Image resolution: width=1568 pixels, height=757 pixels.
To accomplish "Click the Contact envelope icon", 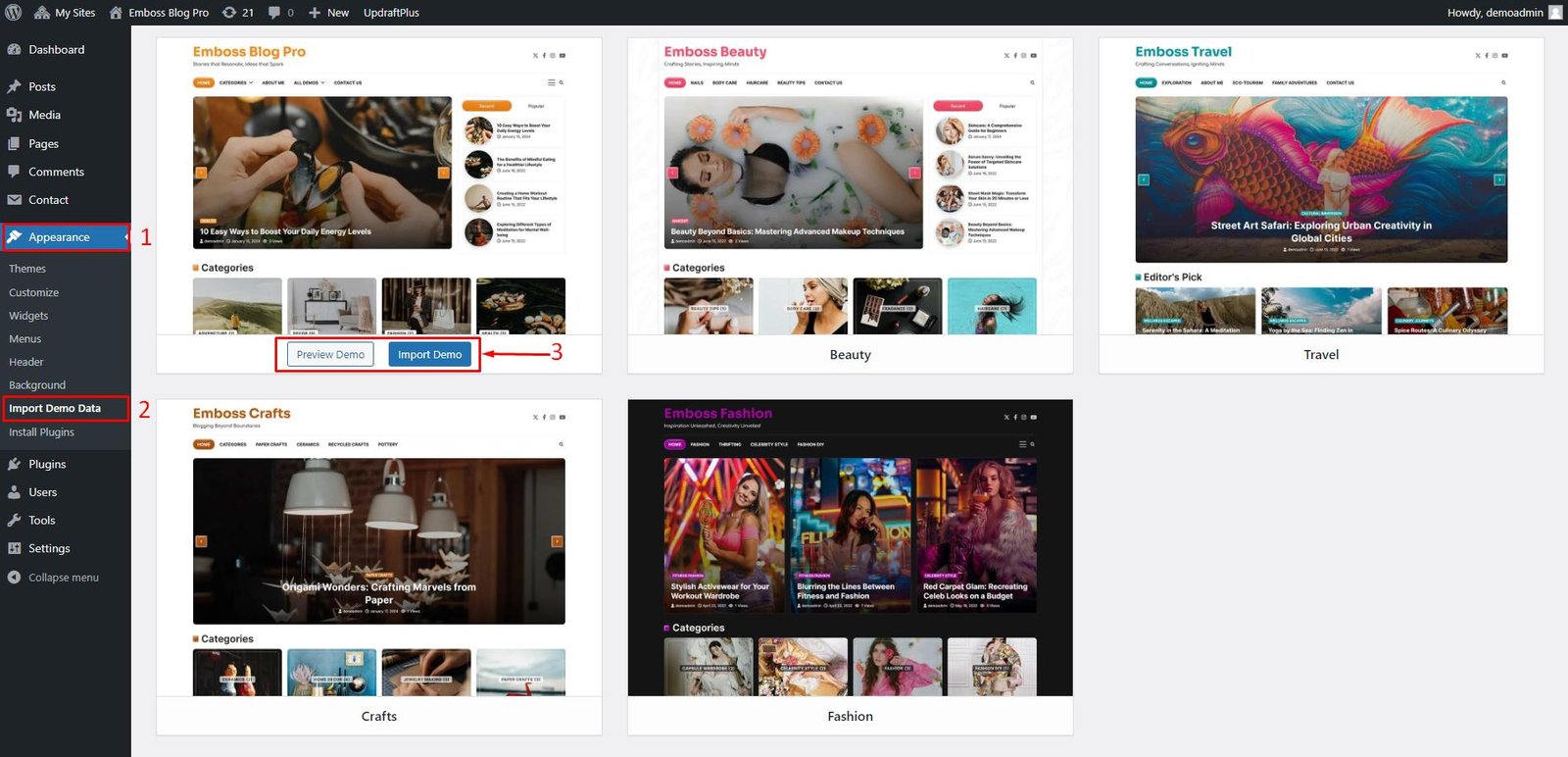I will point(14,200).
